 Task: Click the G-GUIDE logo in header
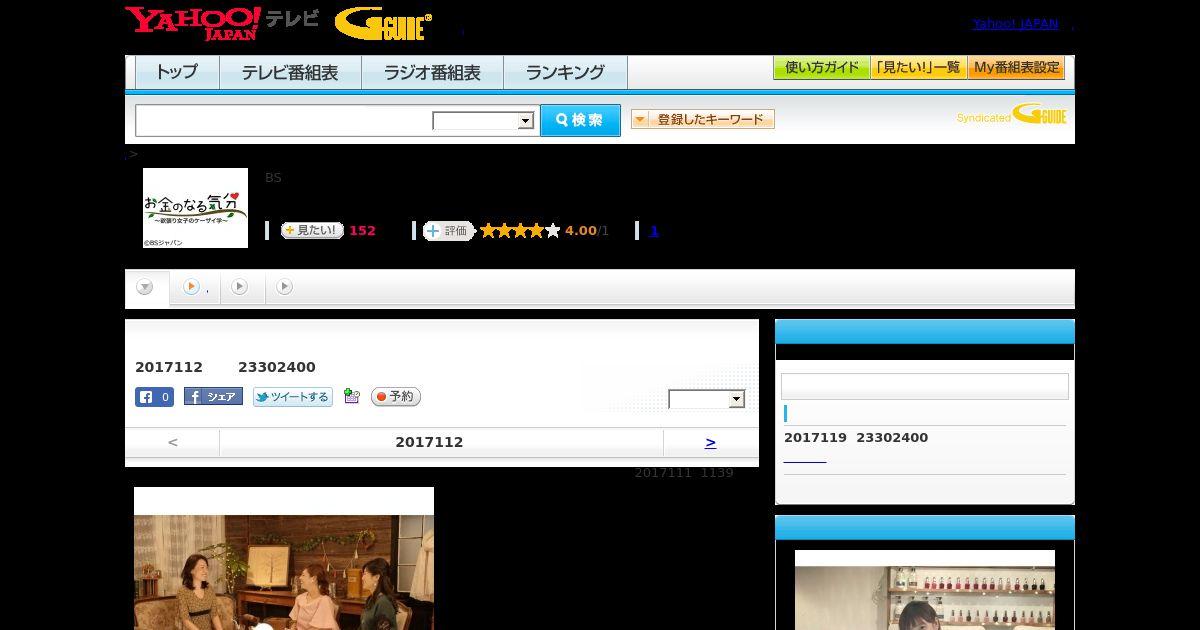click(x=383, y=24)
